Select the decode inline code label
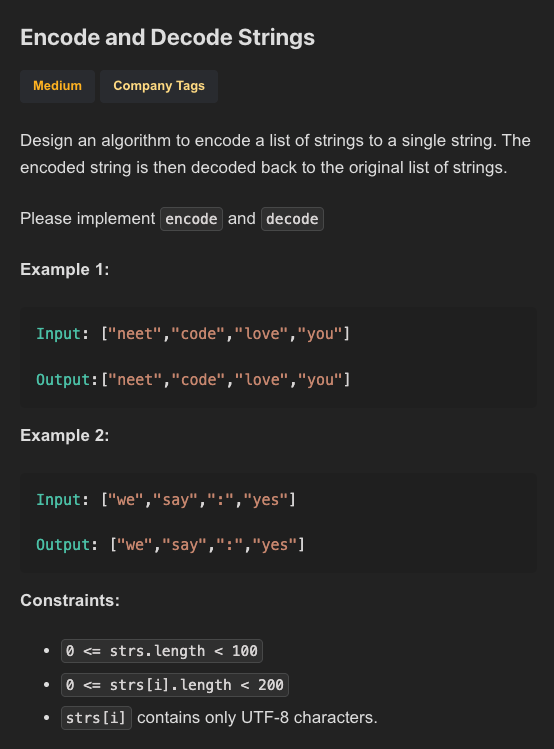 click(292, 219)
